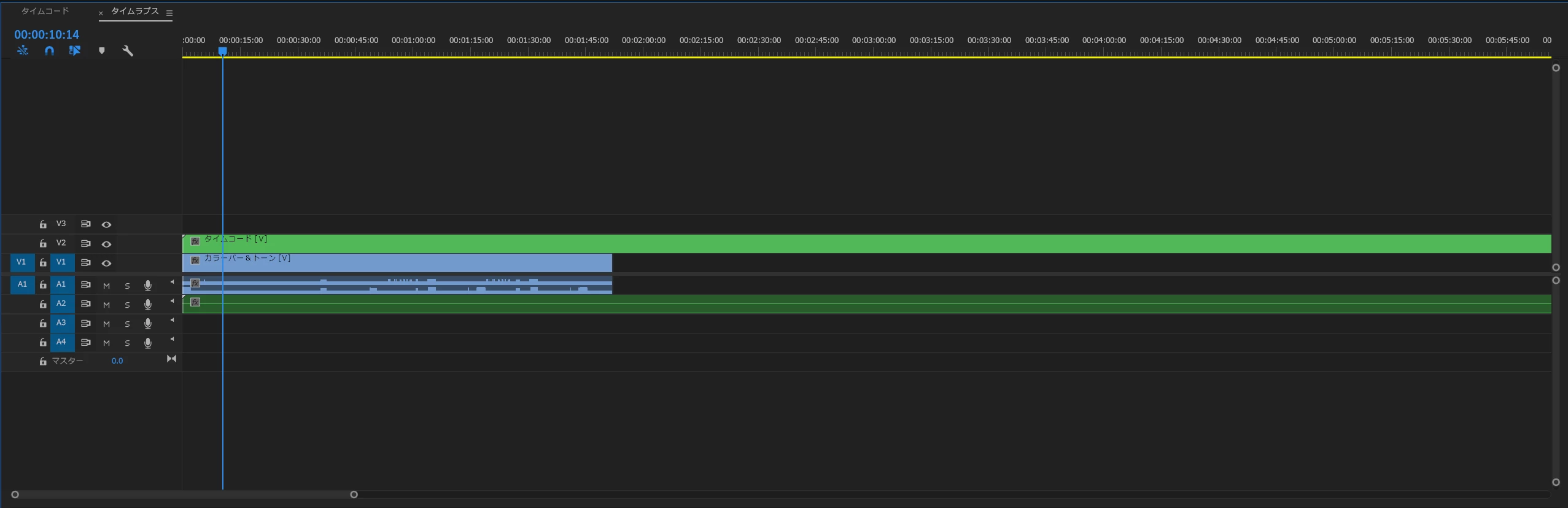Screen dimensions: 1568x508
Task: Click the blue playhead marker
Action: click(223, 52)
